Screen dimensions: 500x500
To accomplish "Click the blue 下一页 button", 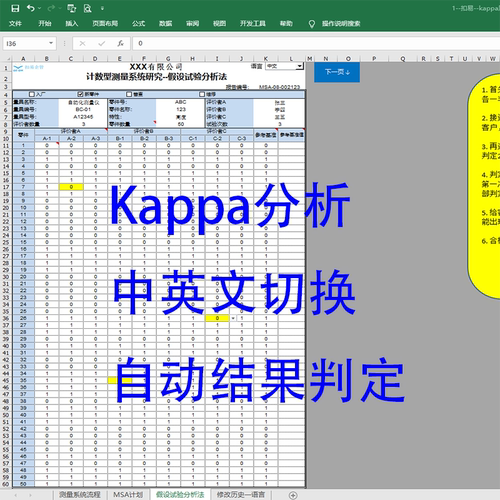I will click(337, 72).
